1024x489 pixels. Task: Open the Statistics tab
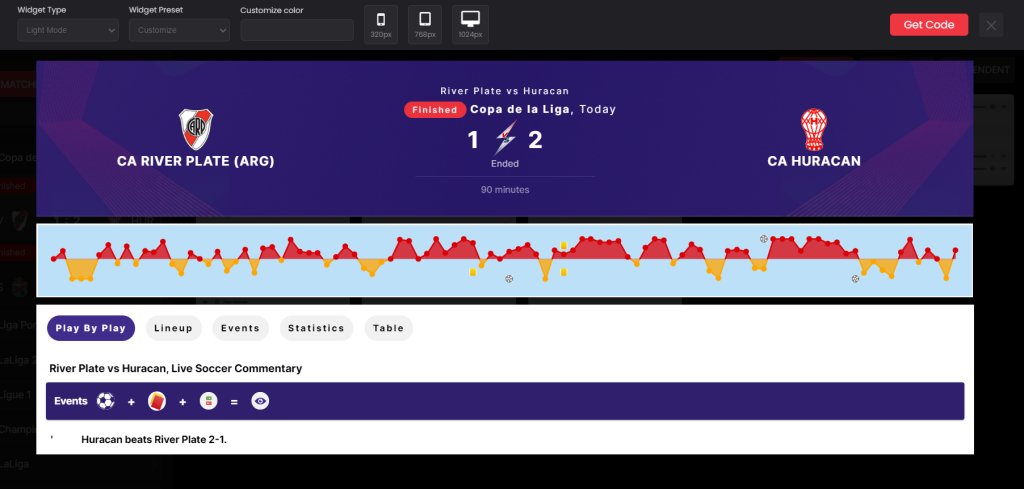(x=316, y=328)
